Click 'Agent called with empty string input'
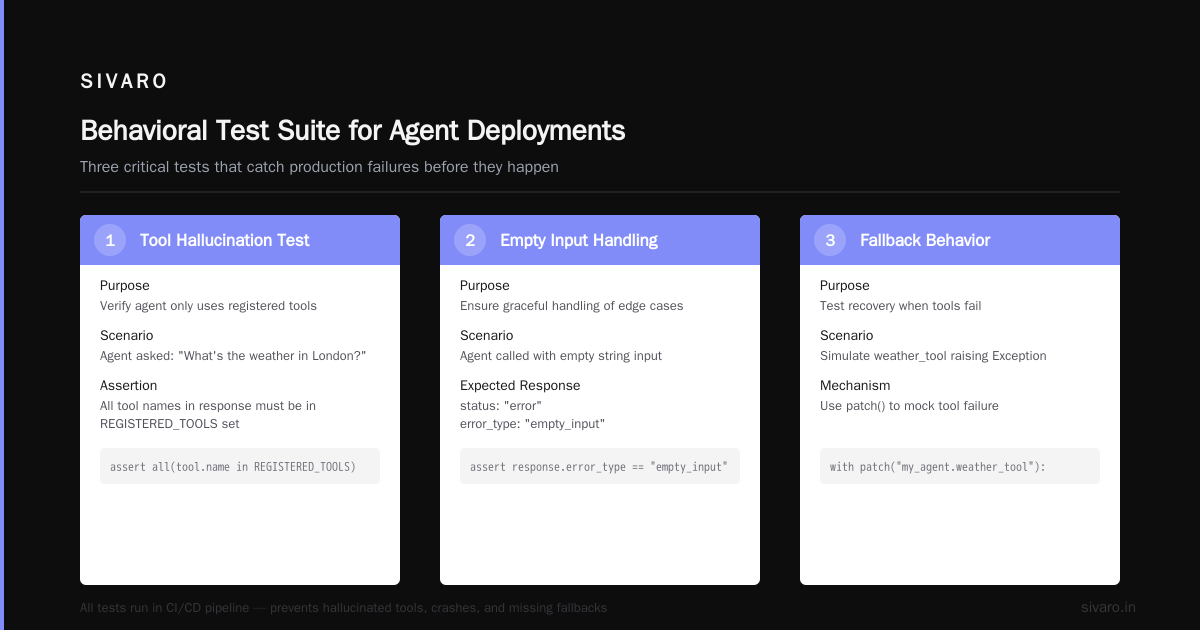 (x=561, y=356)
